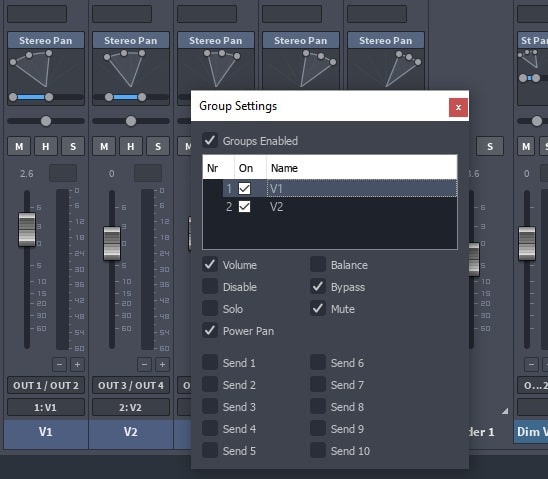
Task: Select the V2 channel name label
Action: pos(131,432)
